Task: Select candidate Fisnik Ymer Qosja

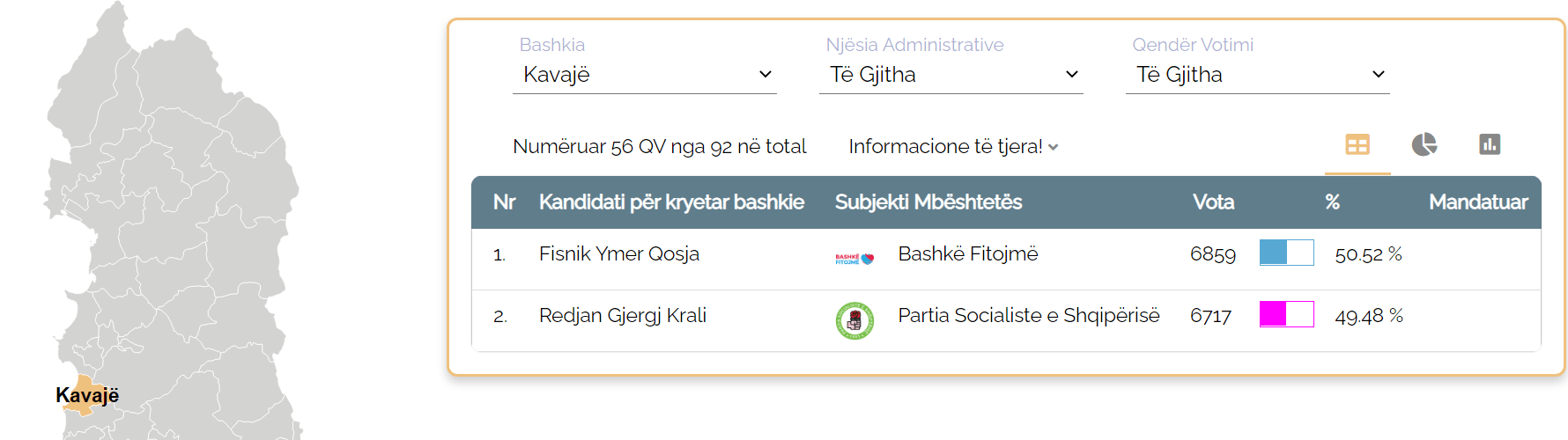Action: pyautogui.click(x=619, y=254)
